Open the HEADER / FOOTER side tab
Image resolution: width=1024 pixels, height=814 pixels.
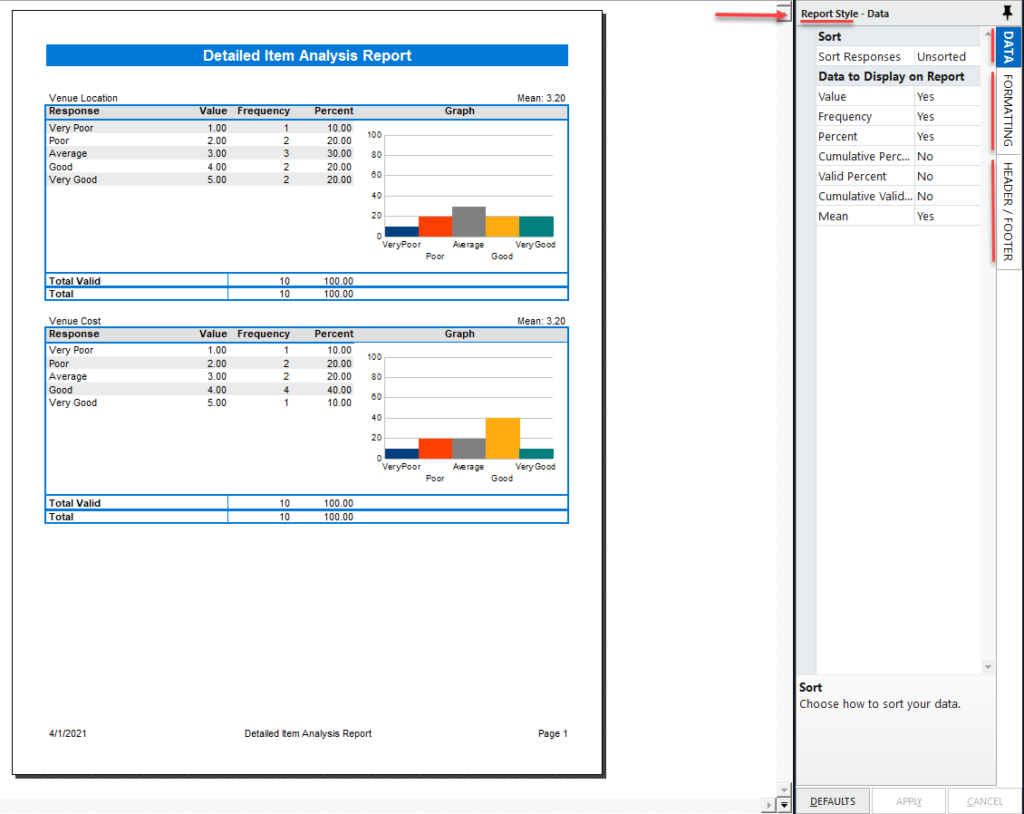coord(1009,212)
